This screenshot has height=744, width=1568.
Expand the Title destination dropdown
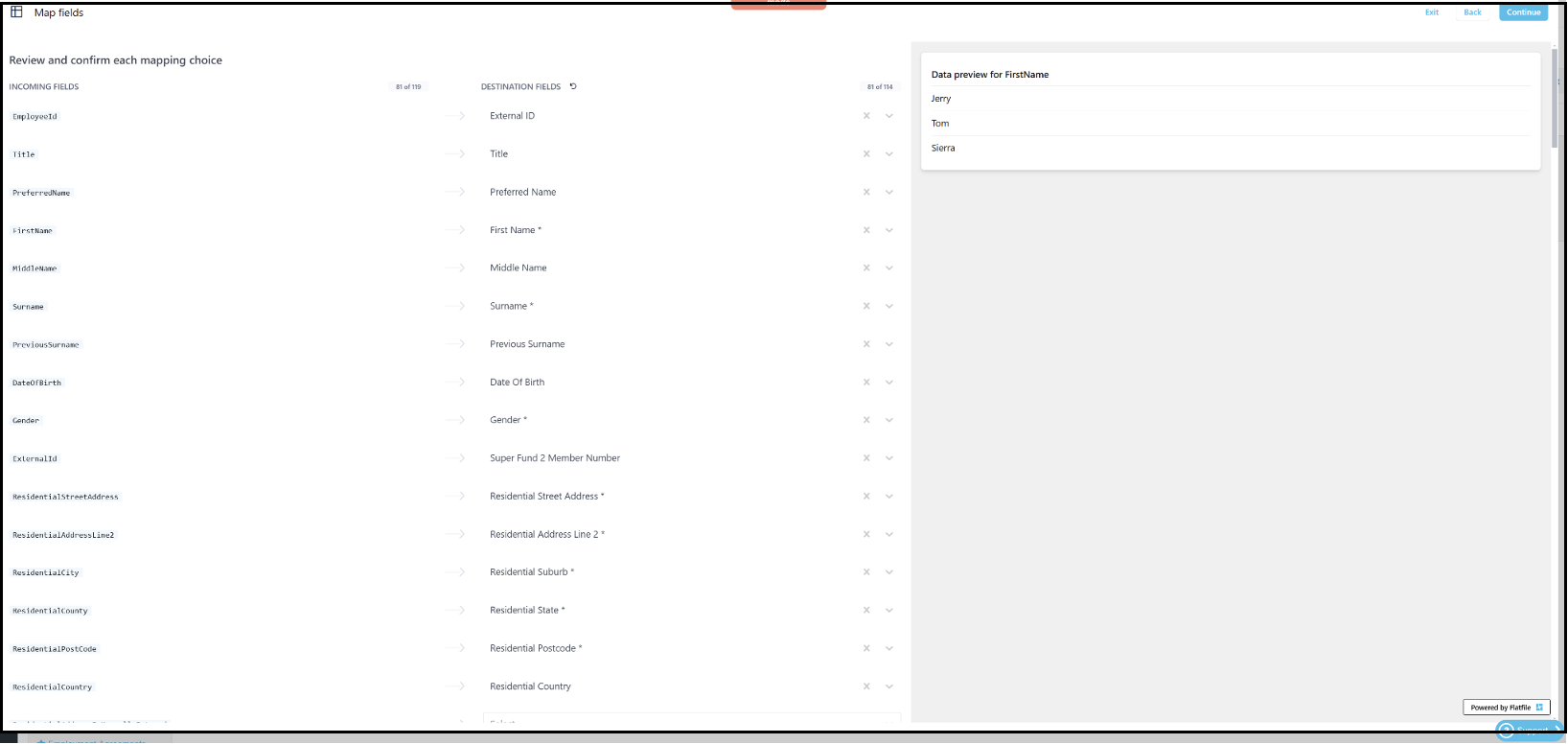coord(889,154)
